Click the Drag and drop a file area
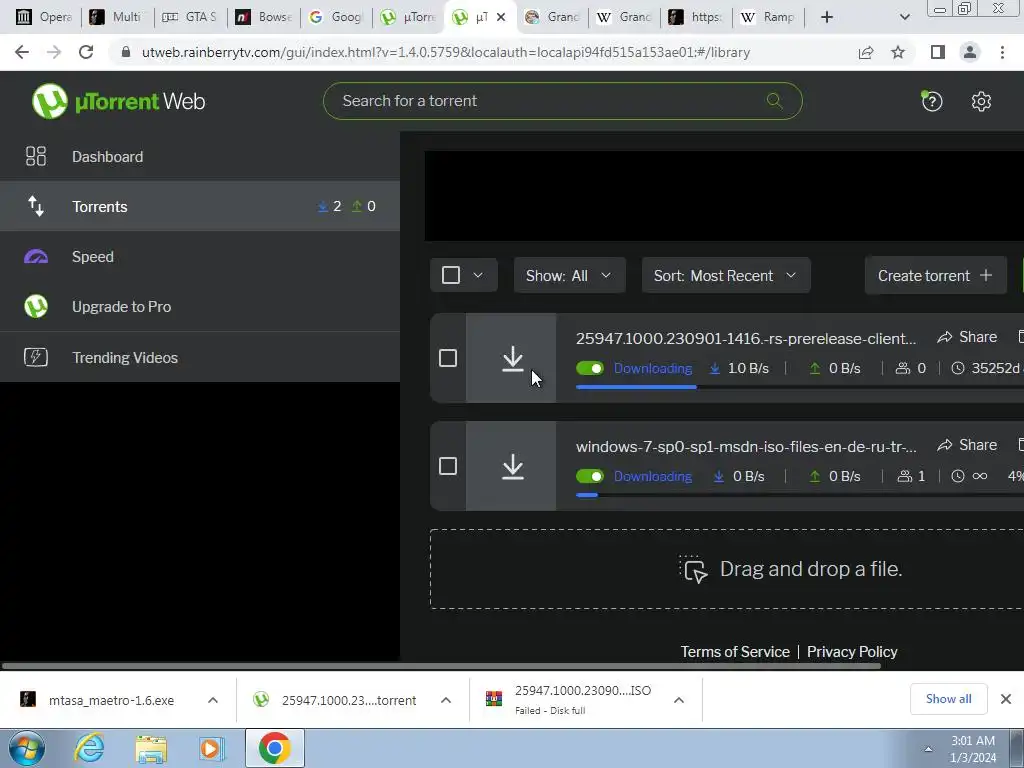Image resolution: width=1024 pixels, height=768 pixels. pyautogui.click(x=727, y=569)
